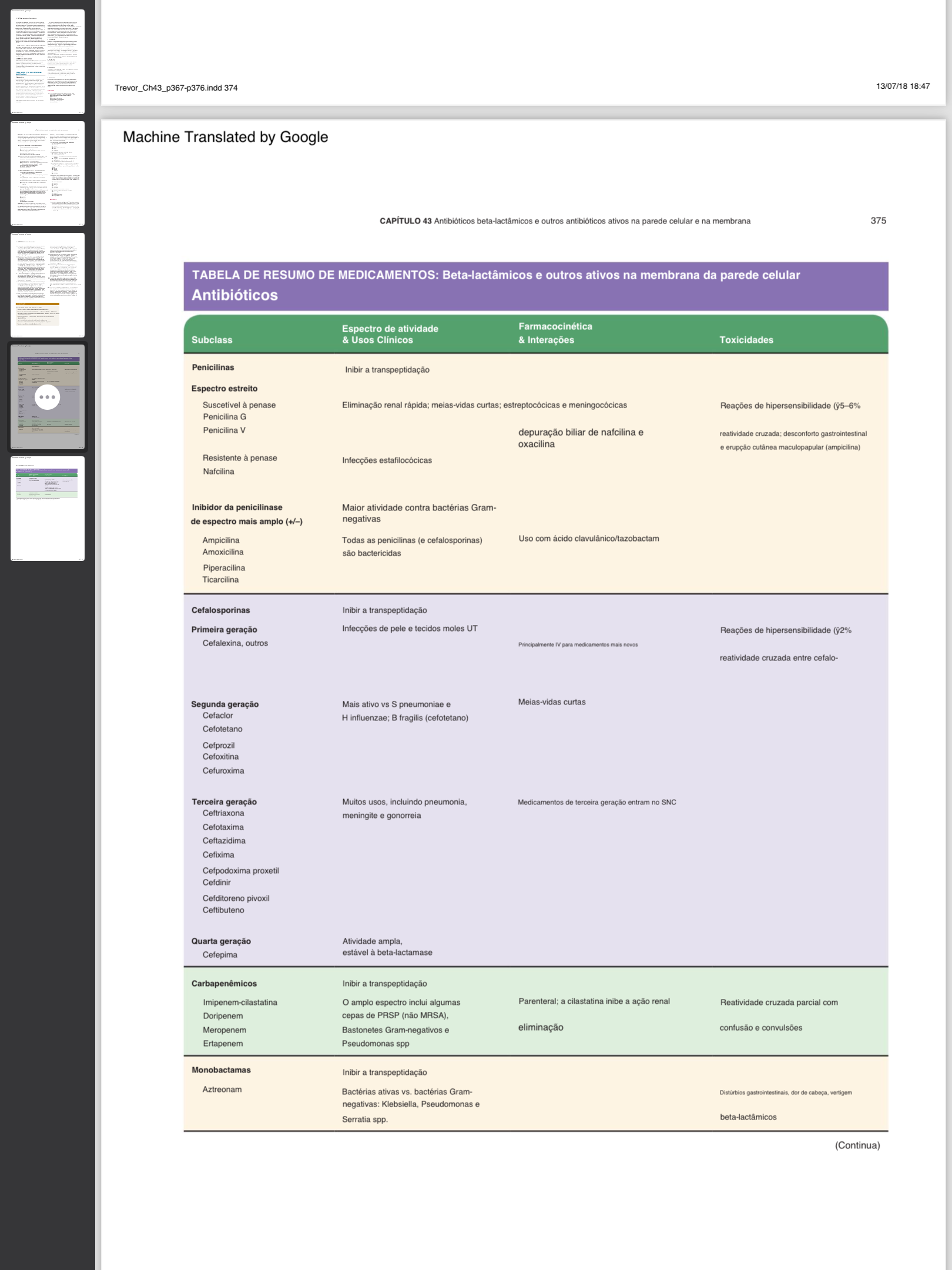Click the 'Segunda geração' subheading
This screenshot has height=1270, width=952.
click(224, 704)
